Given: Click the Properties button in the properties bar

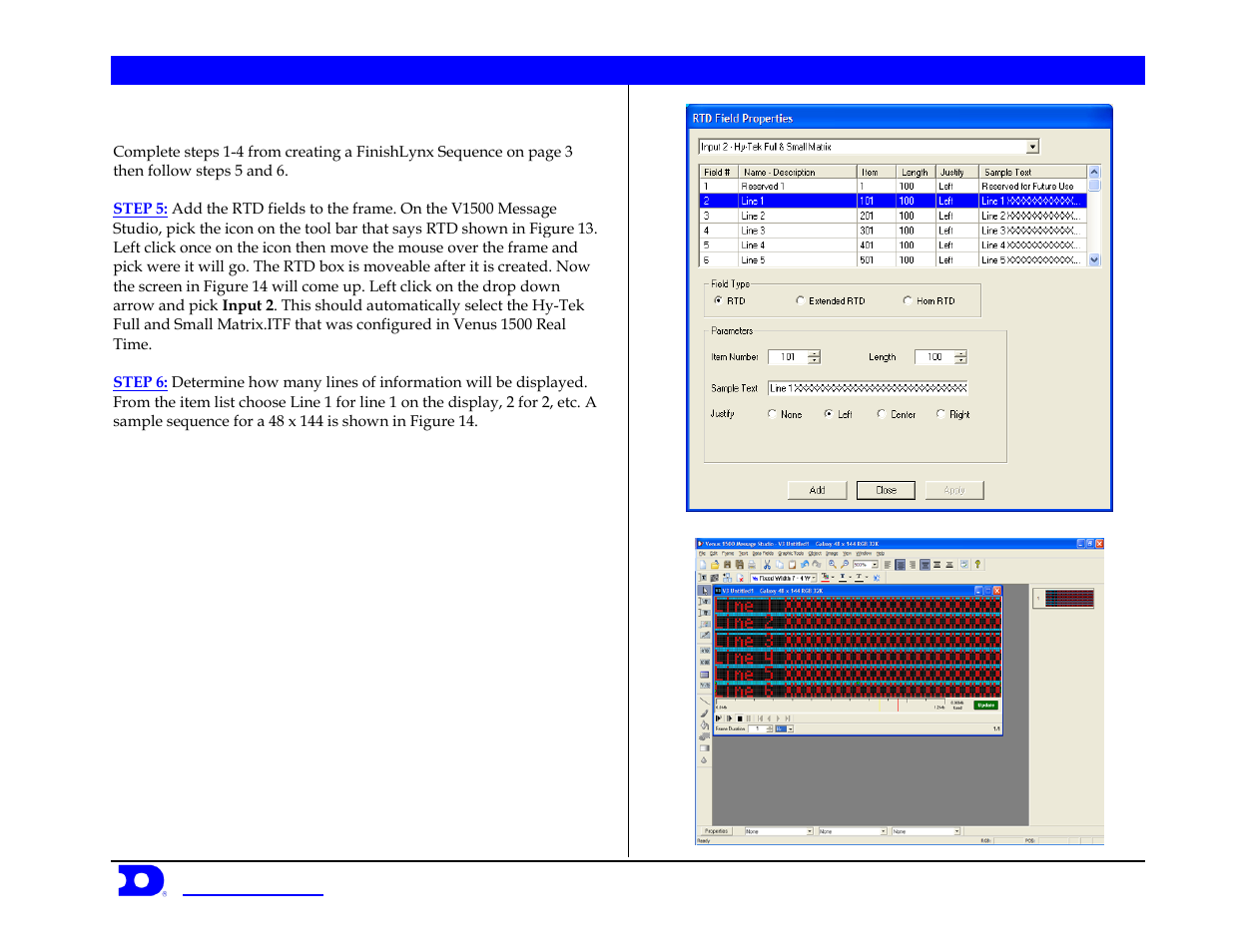Looking at the screenshot, I should [x=717, y=831].
